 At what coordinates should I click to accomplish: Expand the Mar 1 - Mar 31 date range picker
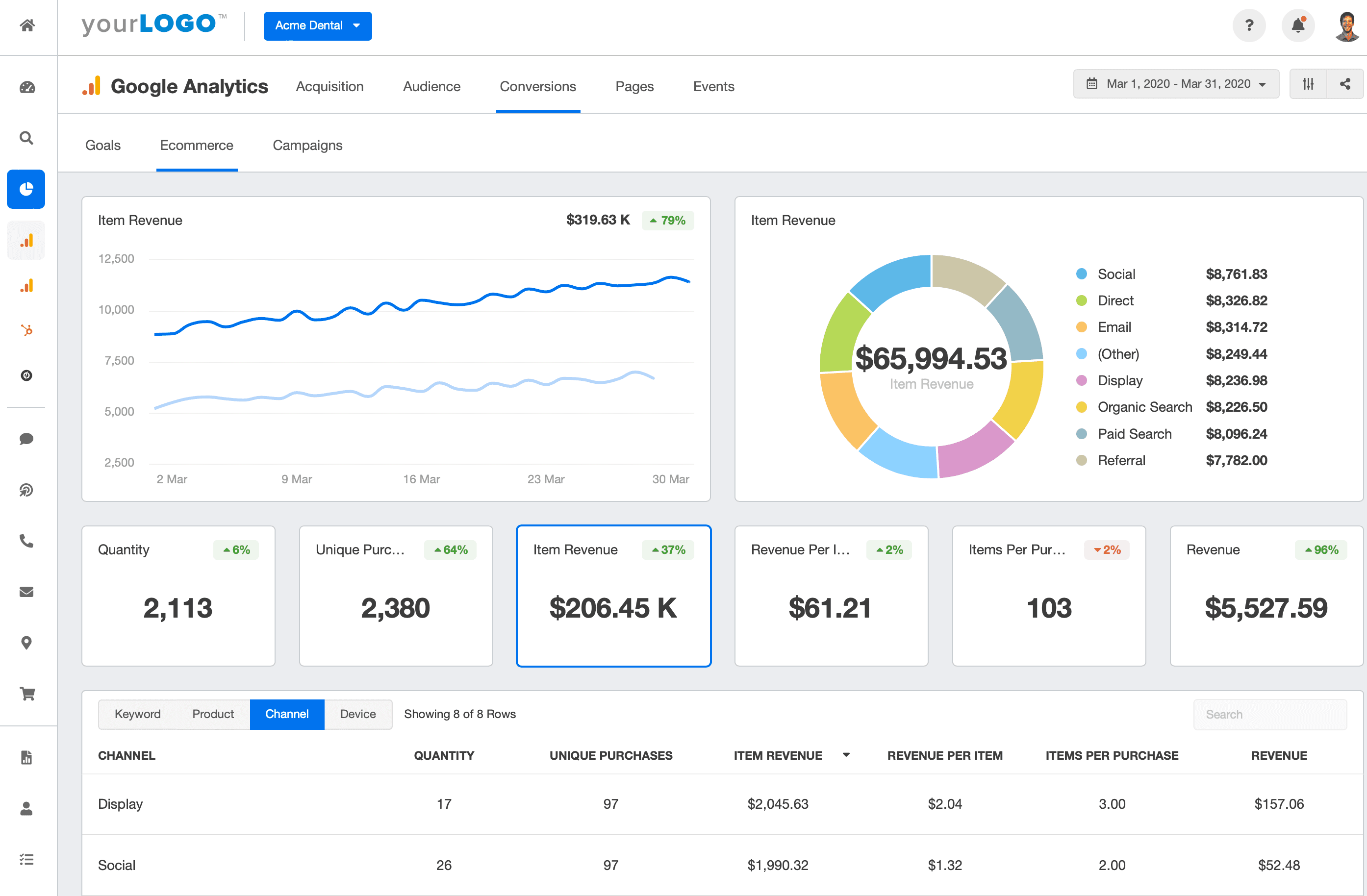1176,83
